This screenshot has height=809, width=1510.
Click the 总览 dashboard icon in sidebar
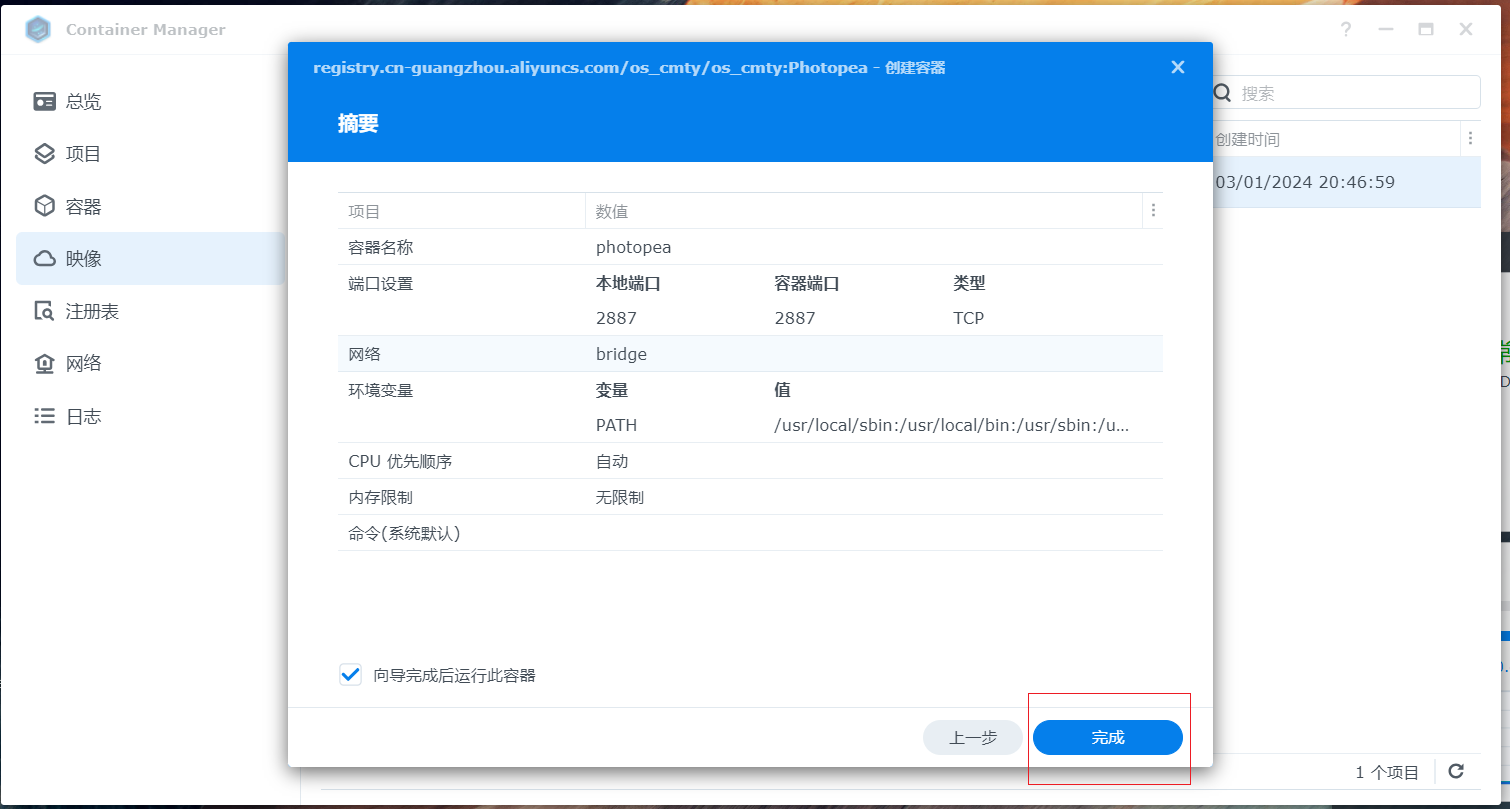click(44, 102)
